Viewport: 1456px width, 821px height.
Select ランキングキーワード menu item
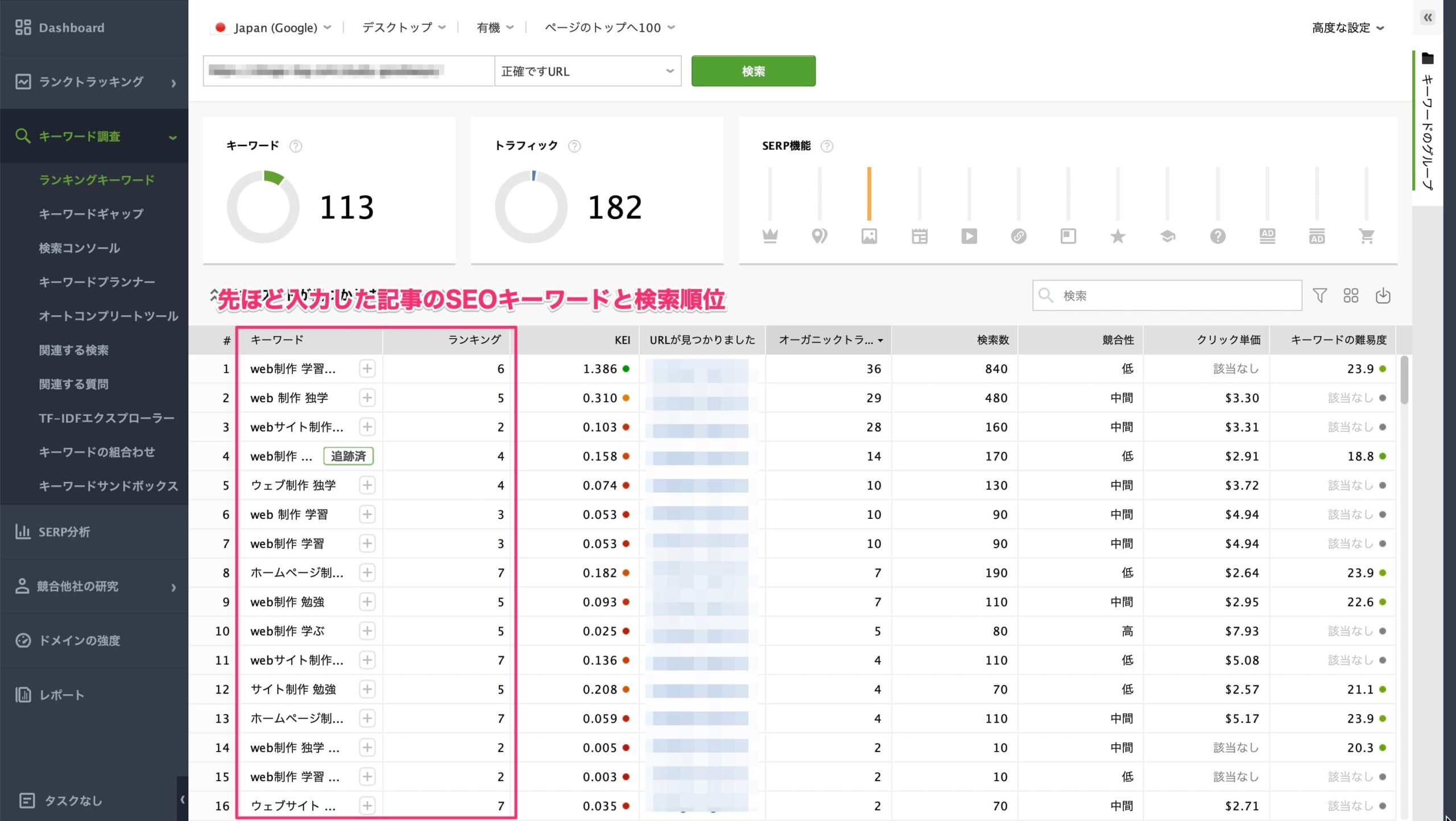[97, 180]
